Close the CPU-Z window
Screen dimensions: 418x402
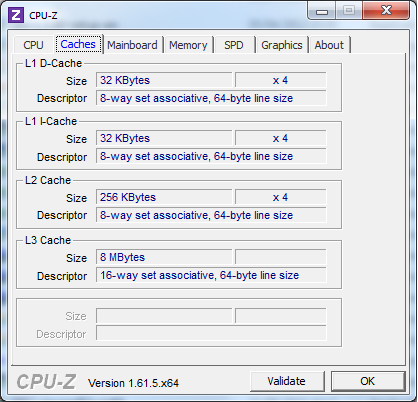point(386,10)
